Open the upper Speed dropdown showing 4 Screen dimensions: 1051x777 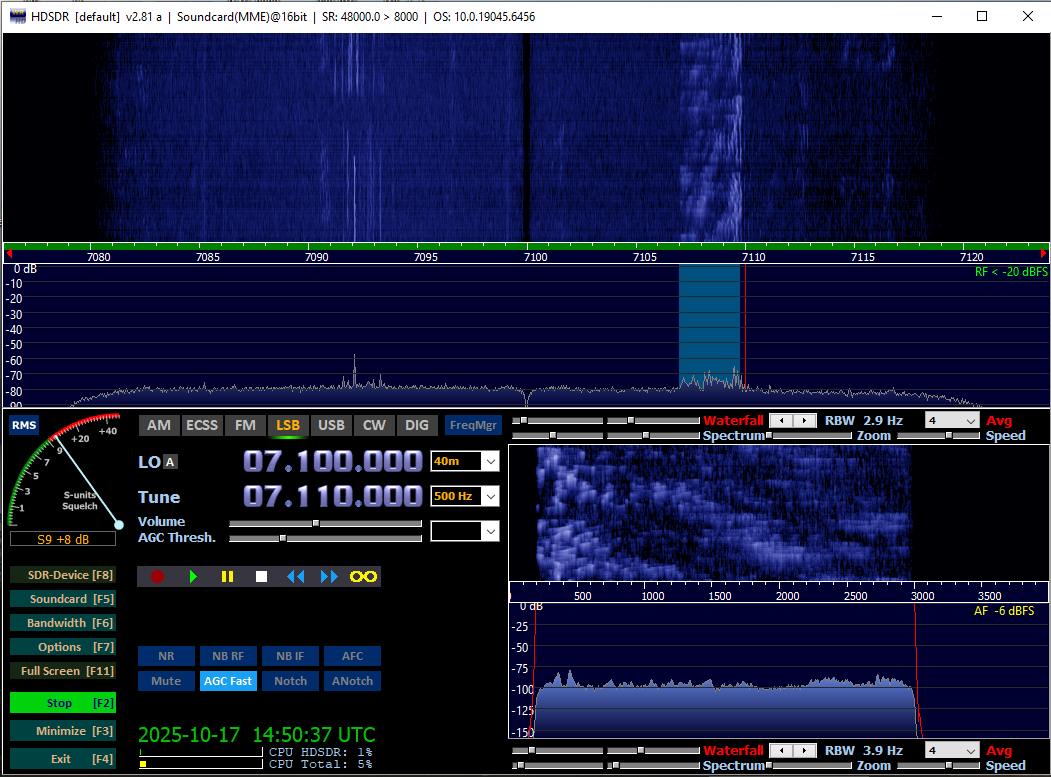click(x=969, y=421)
